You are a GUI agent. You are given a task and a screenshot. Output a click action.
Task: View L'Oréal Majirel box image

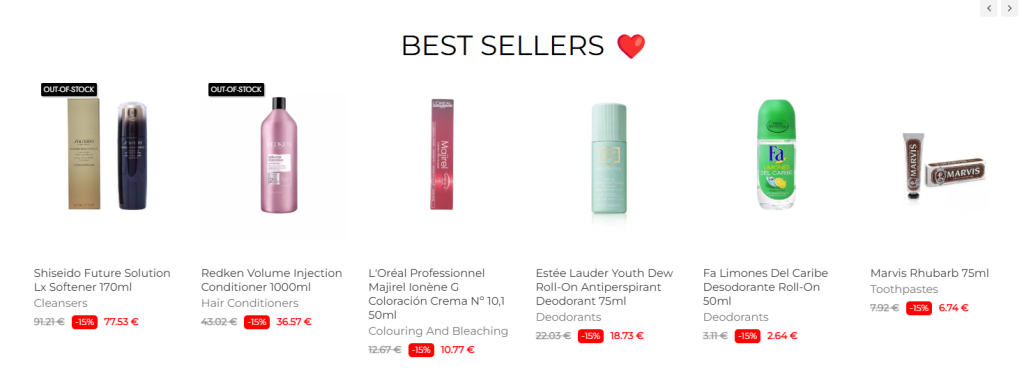click(441, 155)
